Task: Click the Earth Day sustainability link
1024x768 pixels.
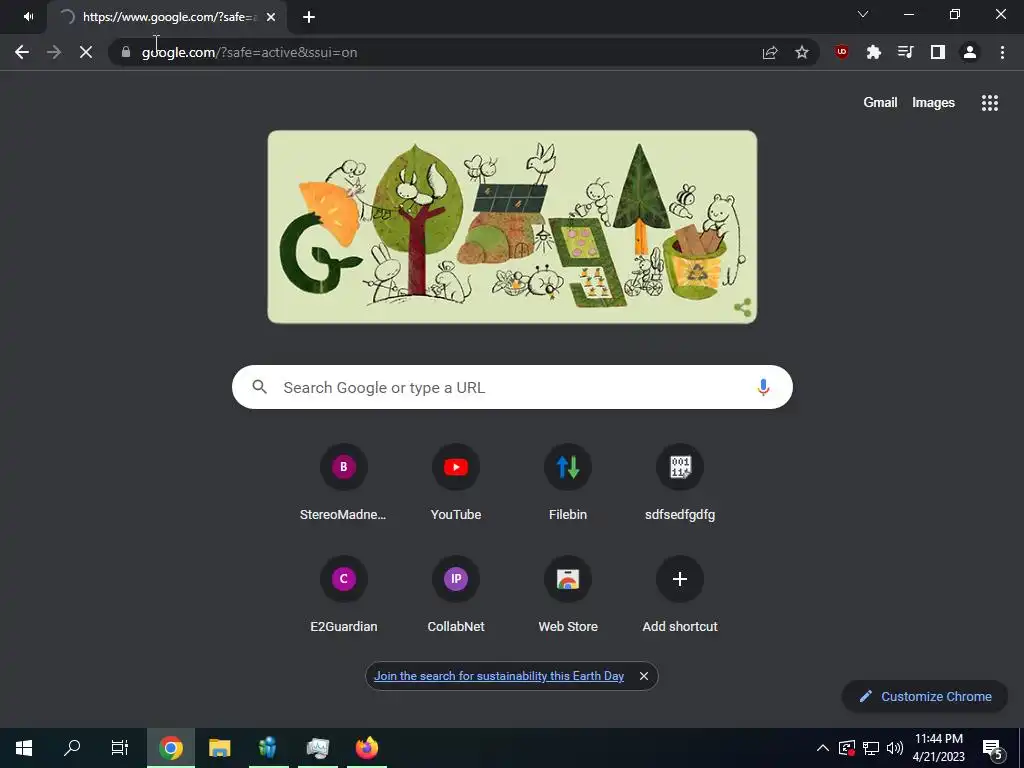Action: pos(498,676)
